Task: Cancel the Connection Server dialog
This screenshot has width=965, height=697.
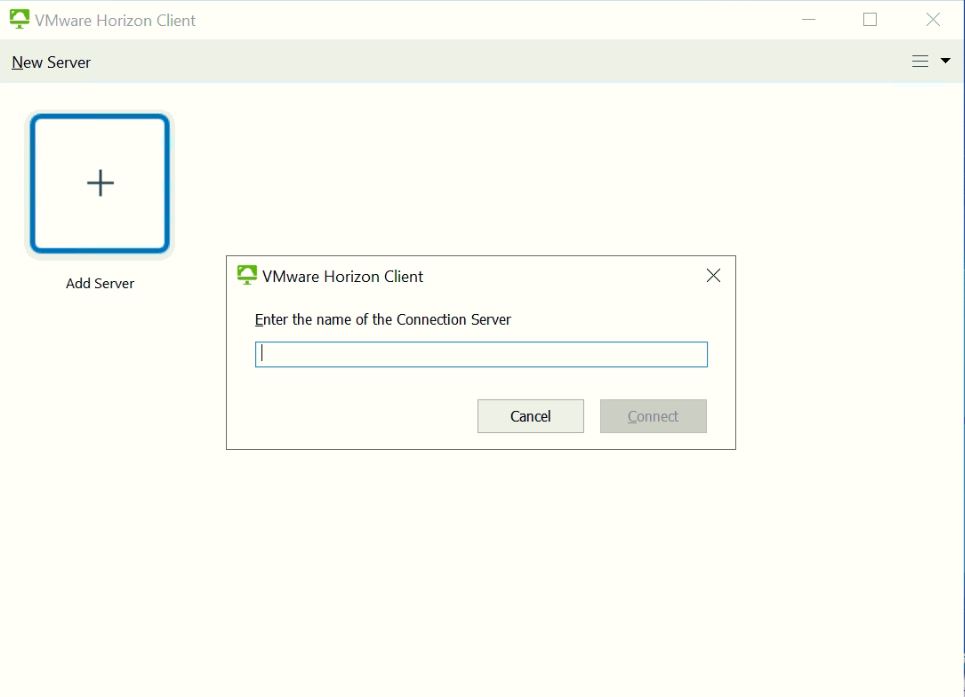Action: coord(530,416)
